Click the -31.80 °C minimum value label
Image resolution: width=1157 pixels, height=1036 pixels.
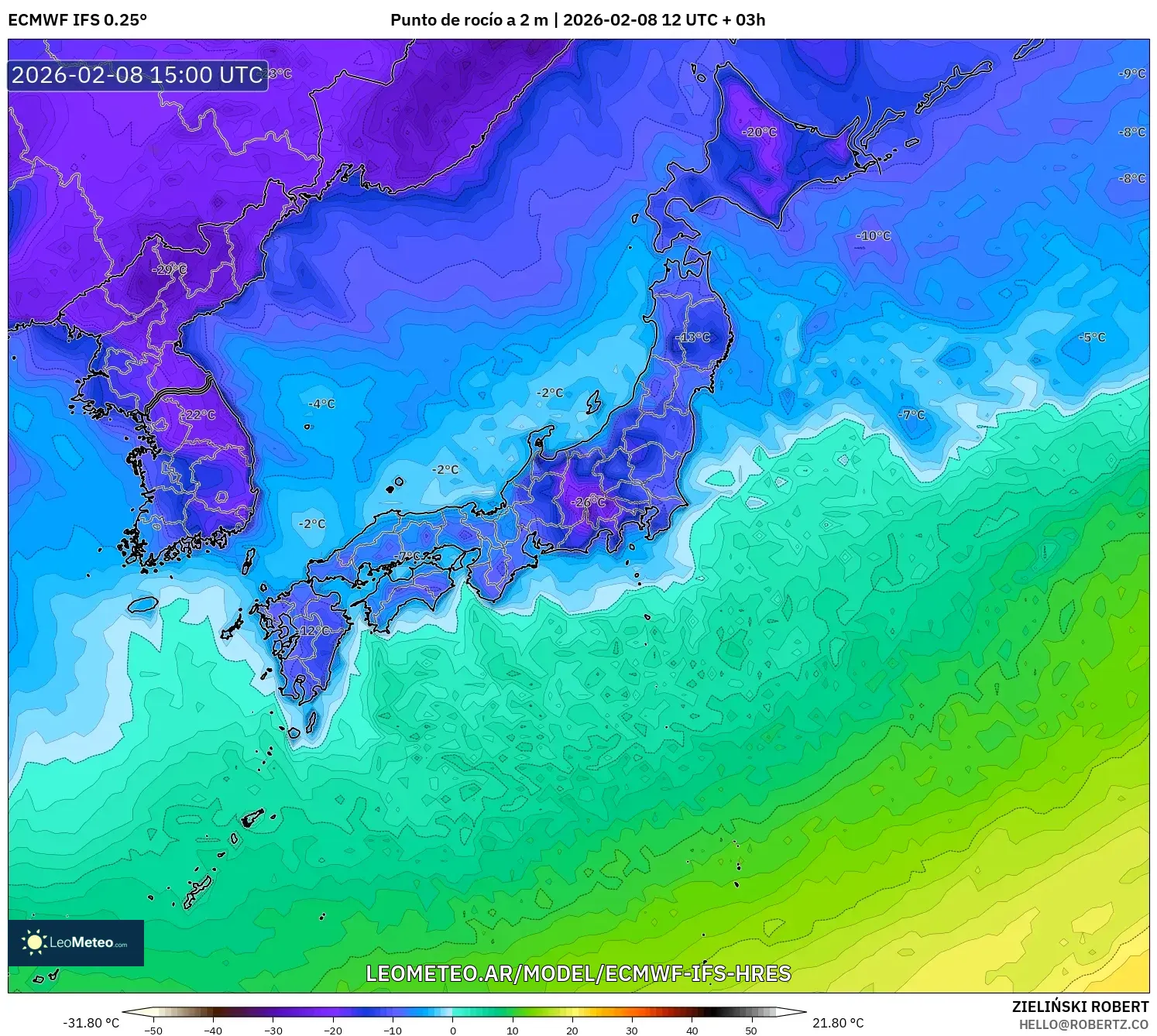tap(91, 1021)
